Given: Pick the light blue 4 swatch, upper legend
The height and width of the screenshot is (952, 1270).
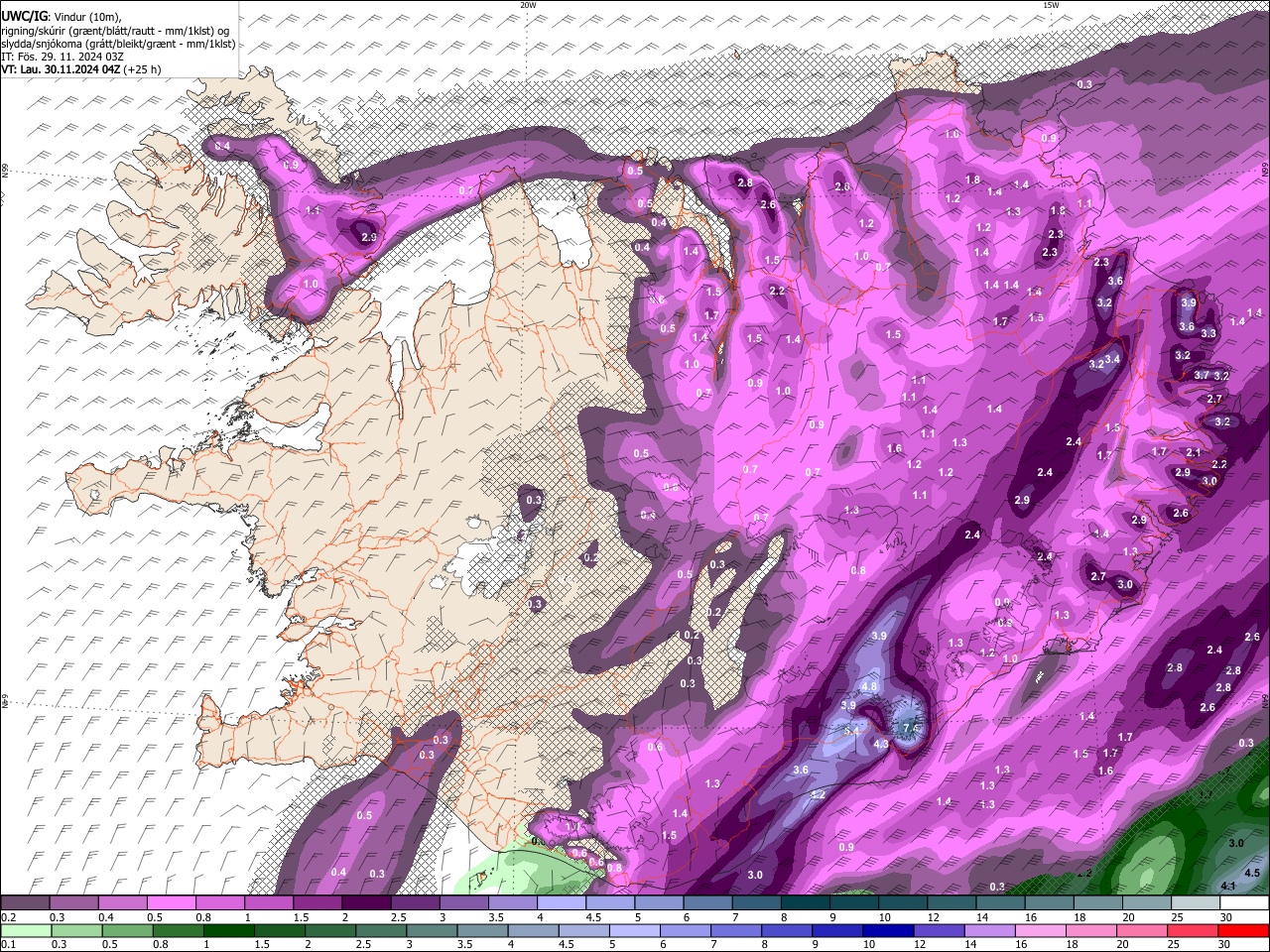Looking at the screenshot, I should [x=561, y=903].
